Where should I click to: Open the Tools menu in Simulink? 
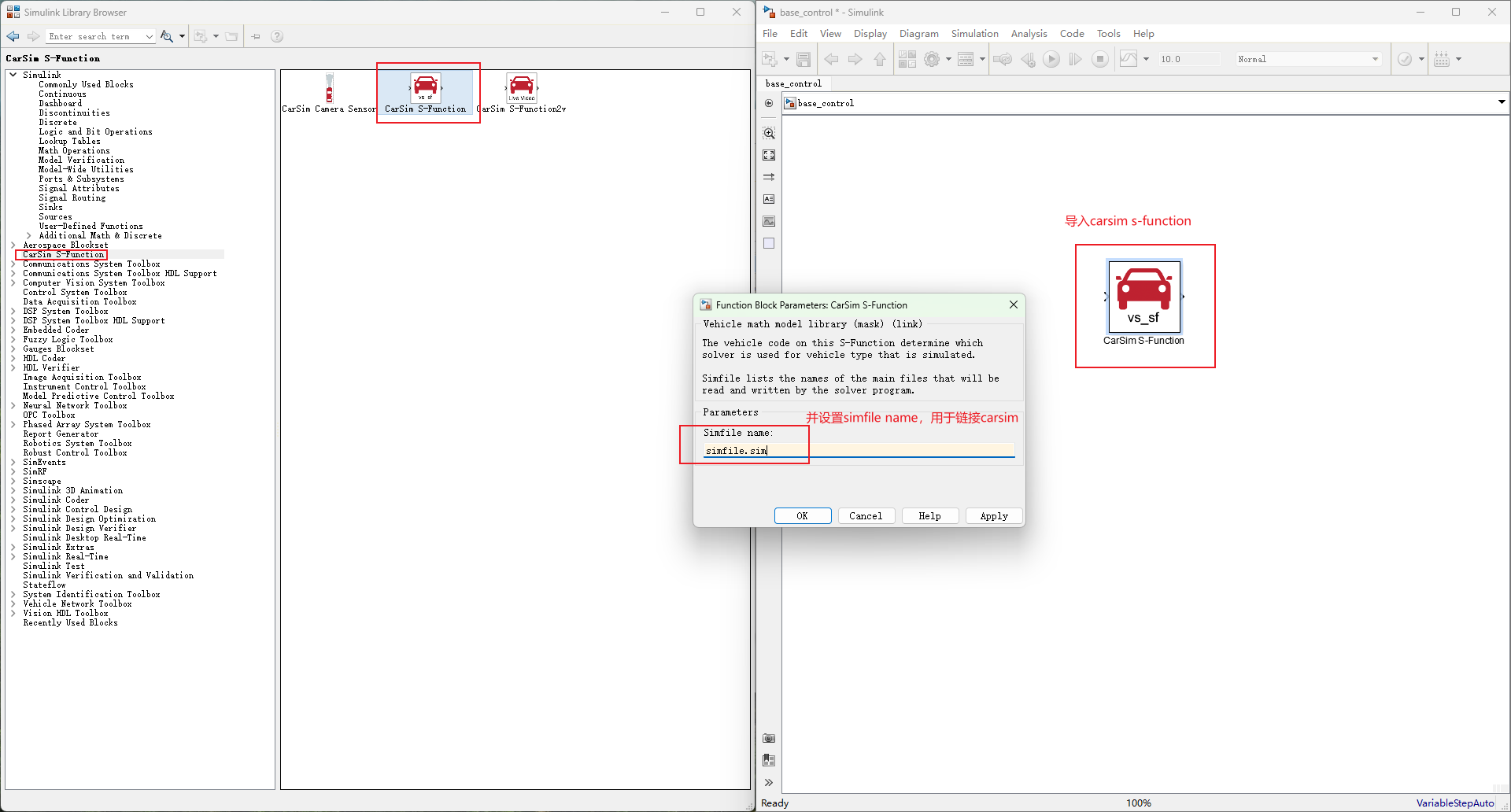coord(1108,33)
